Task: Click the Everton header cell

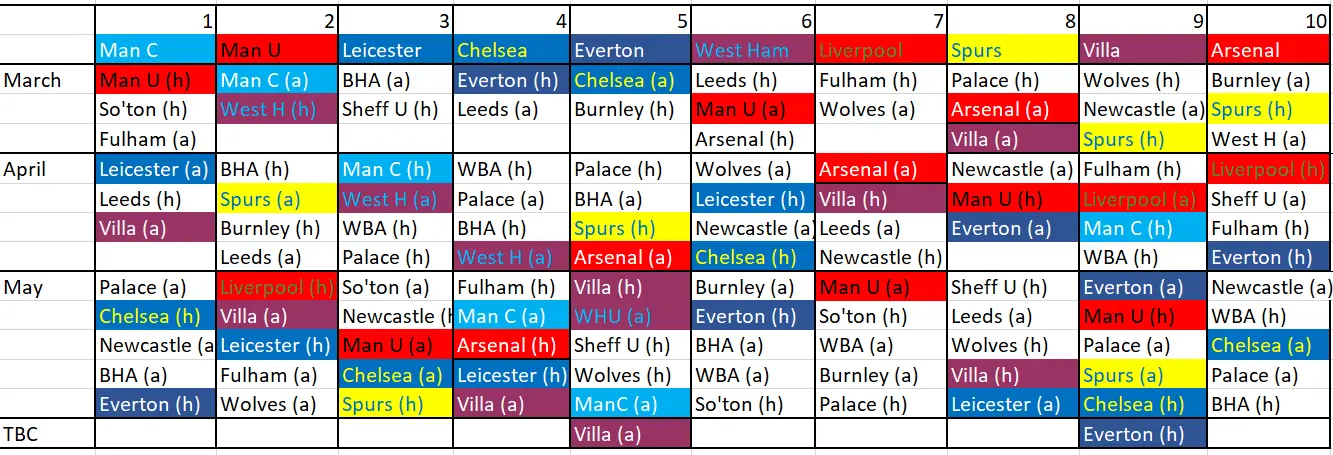Action: coord(630,50)
